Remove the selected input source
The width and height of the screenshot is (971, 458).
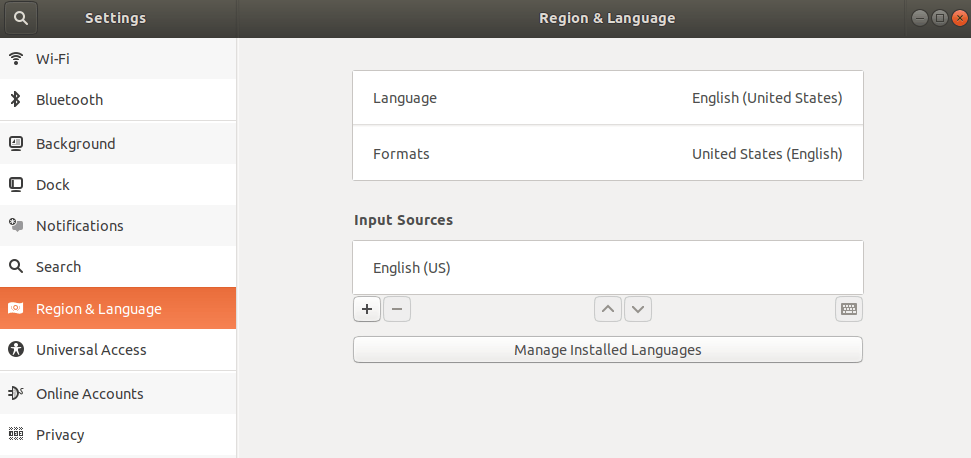397,309
